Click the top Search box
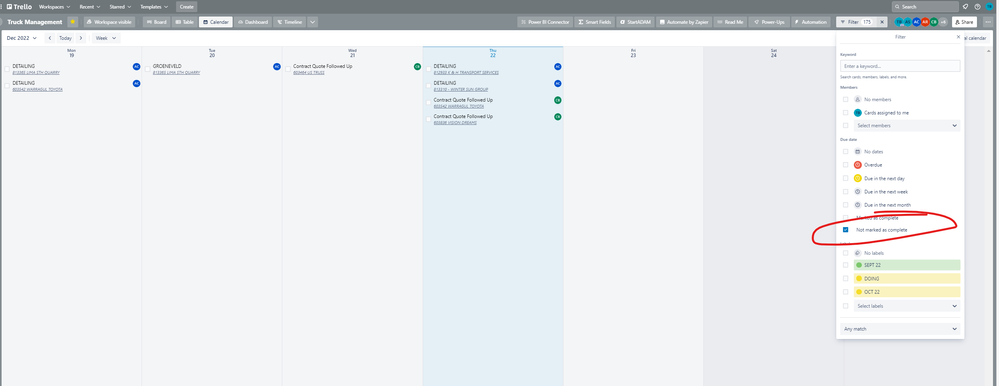Screen dimensions: 999x386 click(925, 6)
